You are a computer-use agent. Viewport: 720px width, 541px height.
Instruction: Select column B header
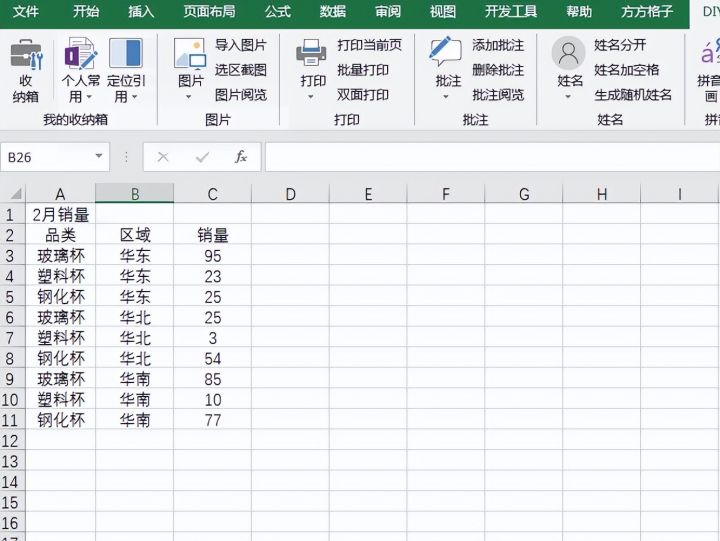[135, 194]
